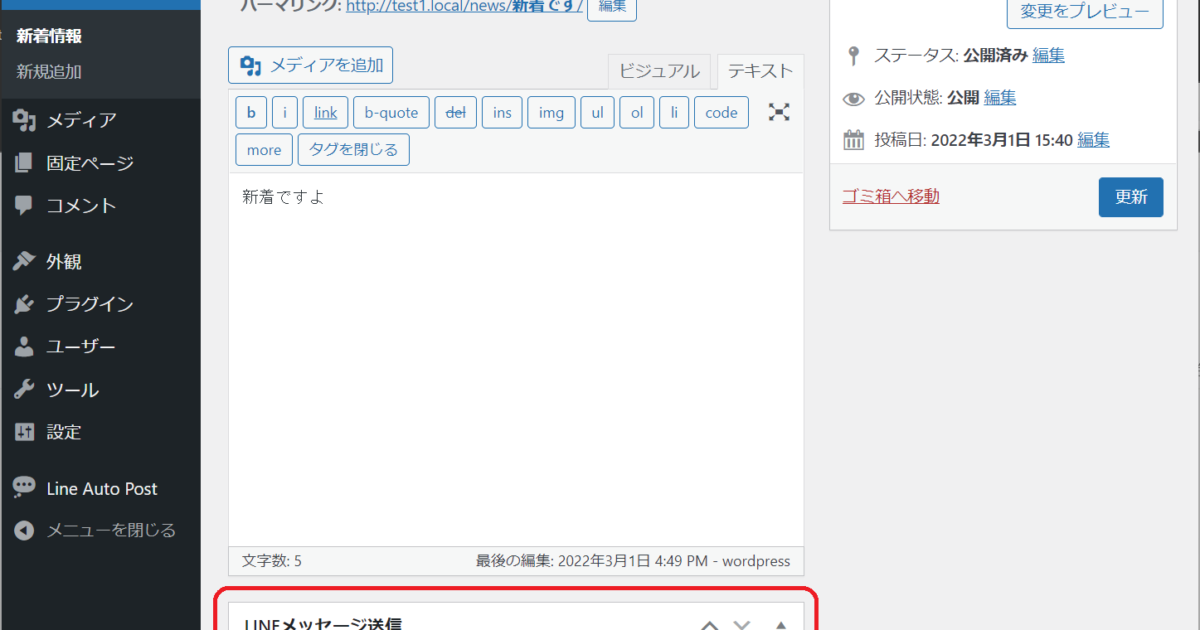Insert an image using the img button
The image size is (1200, 630).
tap(551, 112)
